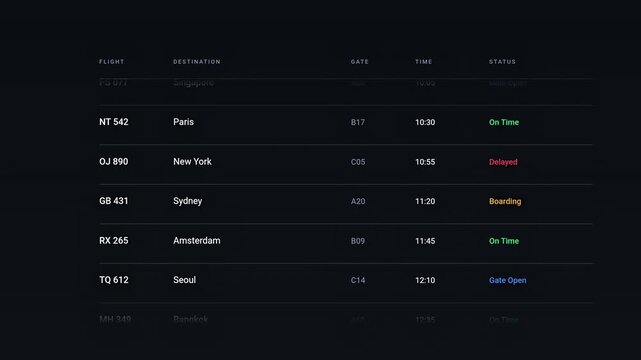This screenshot has height=360, width=641.
Task: Click the FLIGHT column header
Action: [x=112, y=62]
